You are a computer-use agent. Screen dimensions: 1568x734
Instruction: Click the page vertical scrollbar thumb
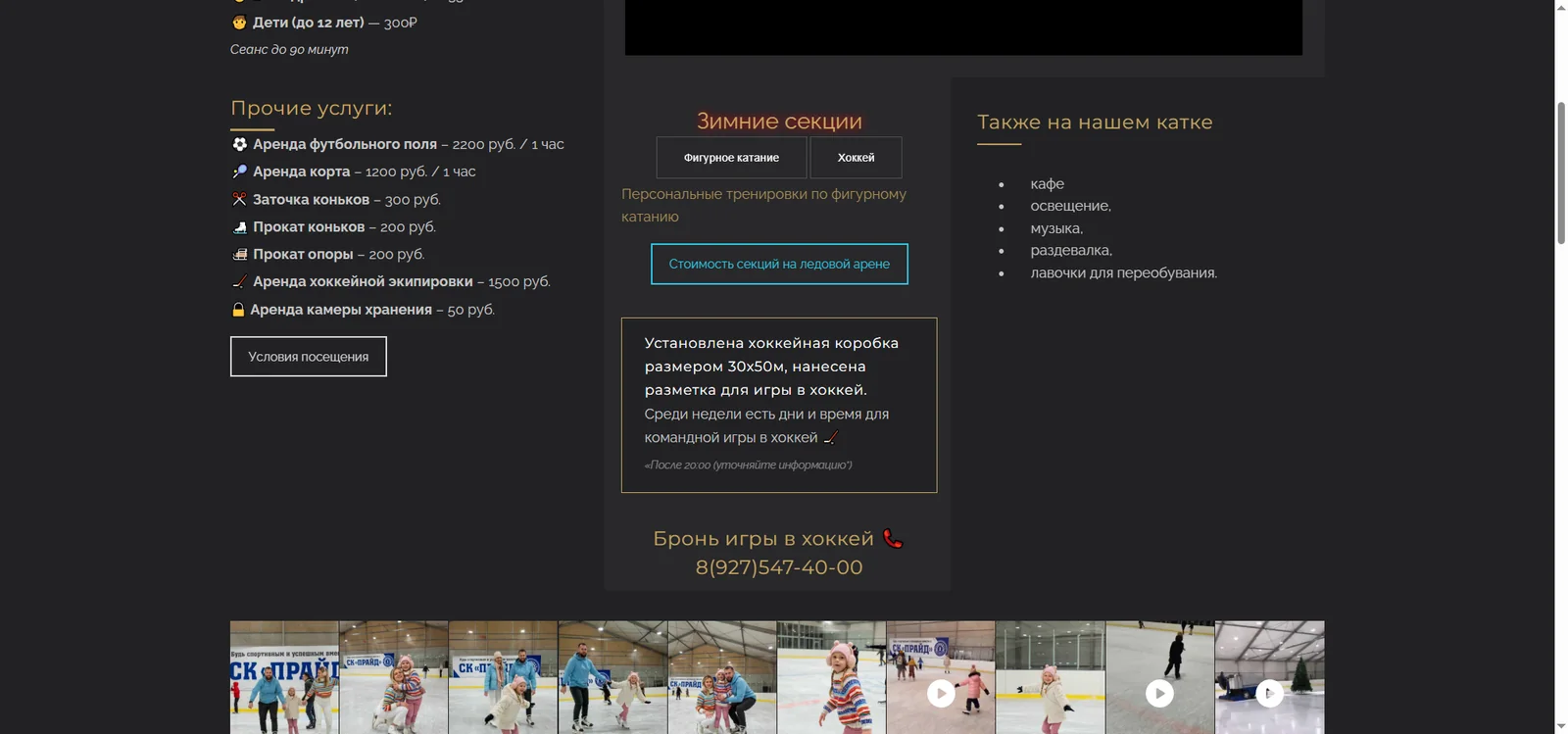[1561, 171]
